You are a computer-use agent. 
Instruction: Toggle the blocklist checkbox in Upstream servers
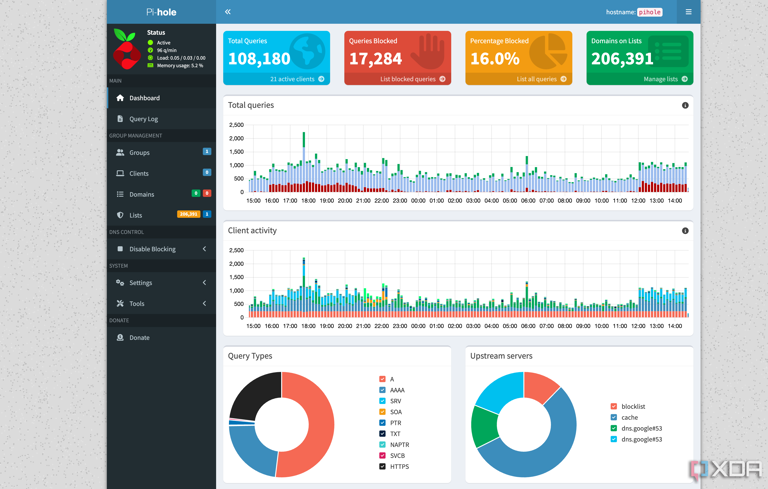(x=614, y=407)
